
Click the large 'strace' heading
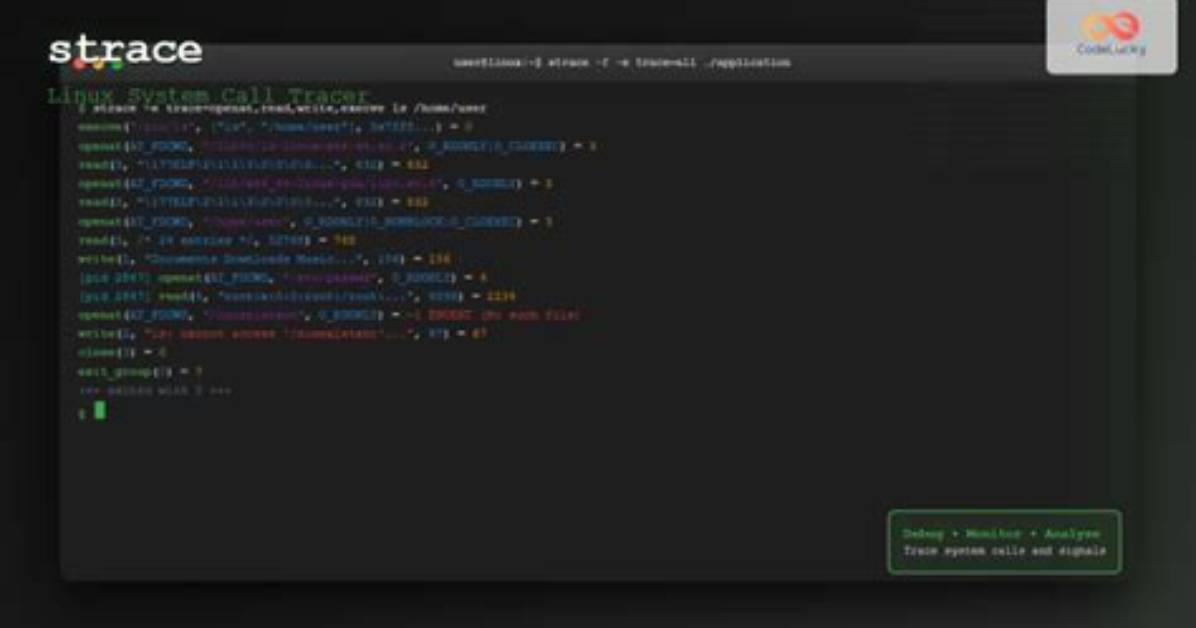[x=125, y=50]
